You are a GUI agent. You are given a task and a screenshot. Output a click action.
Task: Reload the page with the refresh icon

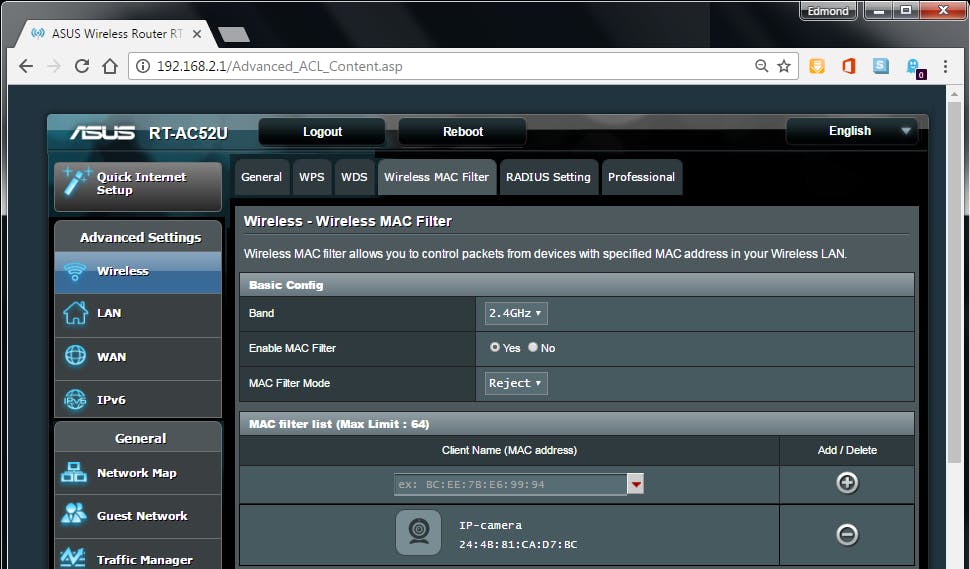82,66
